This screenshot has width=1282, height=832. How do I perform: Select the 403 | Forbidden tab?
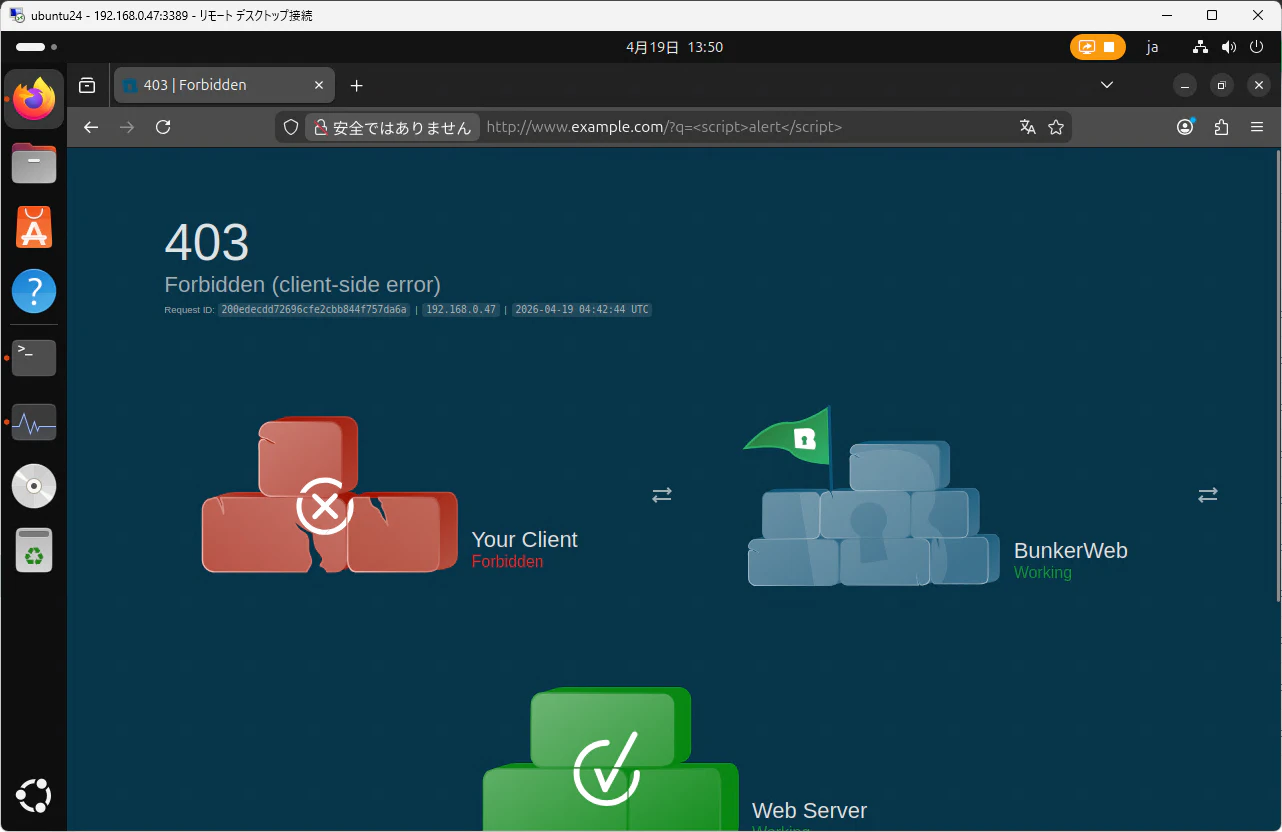tap(224, 85)
